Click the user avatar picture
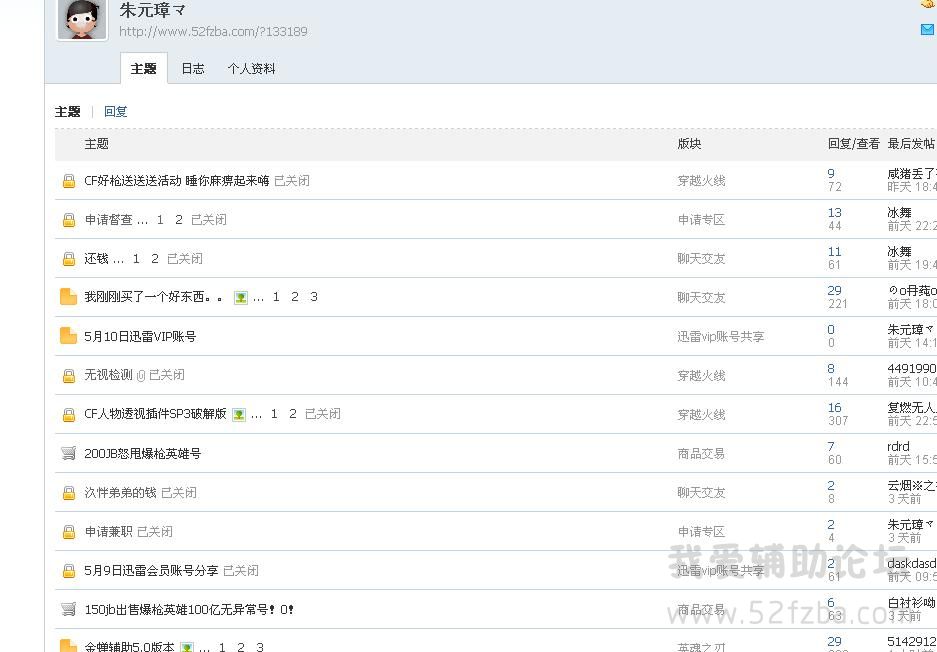The height and width of the screenshot is (652, 937). [x=82, y=19]
